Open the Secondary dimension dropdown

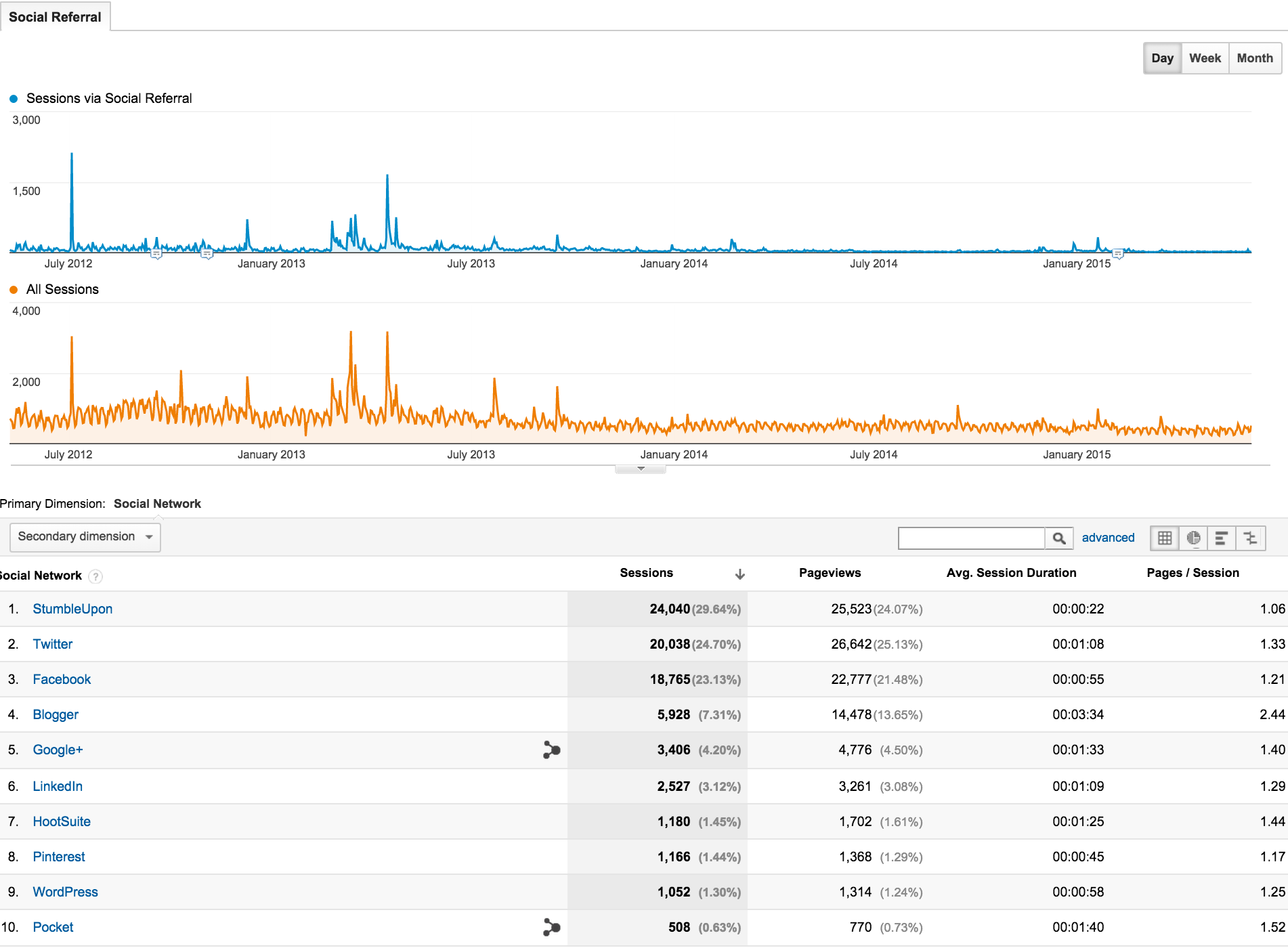(85, 537)
